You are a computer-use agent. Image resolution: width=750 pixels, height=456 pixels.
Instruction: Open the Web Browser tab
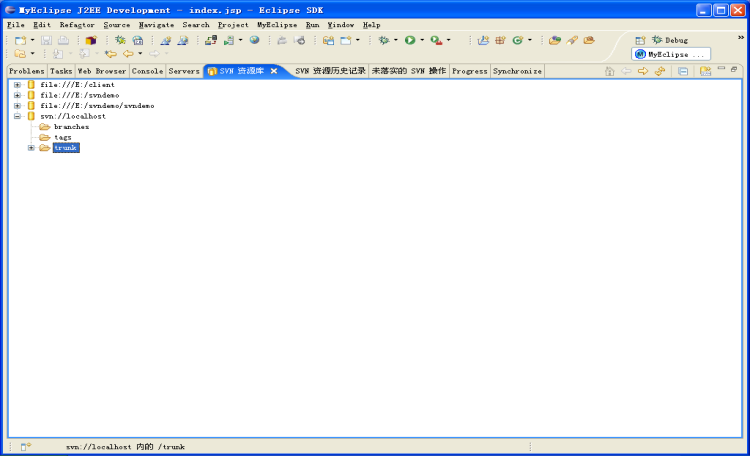[x=102, y=71]
